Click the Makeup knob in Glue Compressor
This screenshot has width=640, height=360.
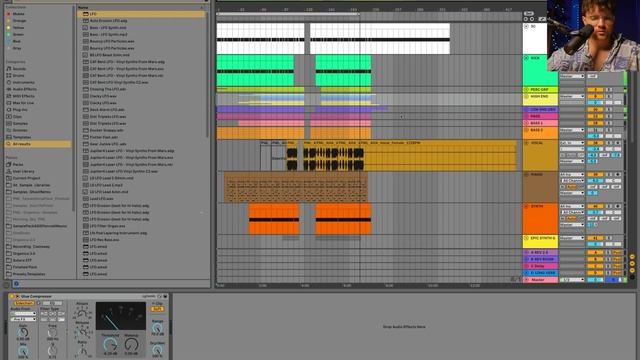coord(131,345)
